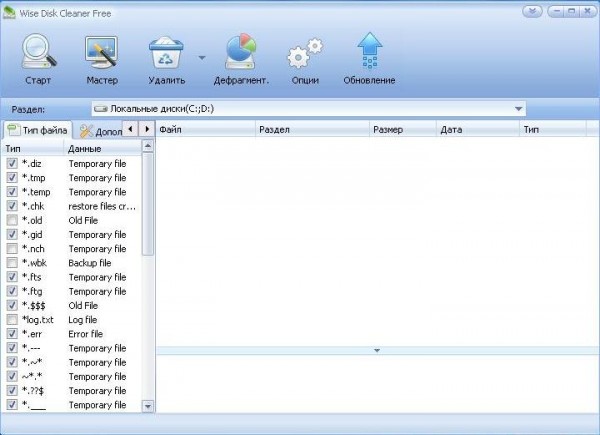This screenshot has height=435, width=600.
Task: Select the 'restore files cr…' description
Action: [102, 206]
